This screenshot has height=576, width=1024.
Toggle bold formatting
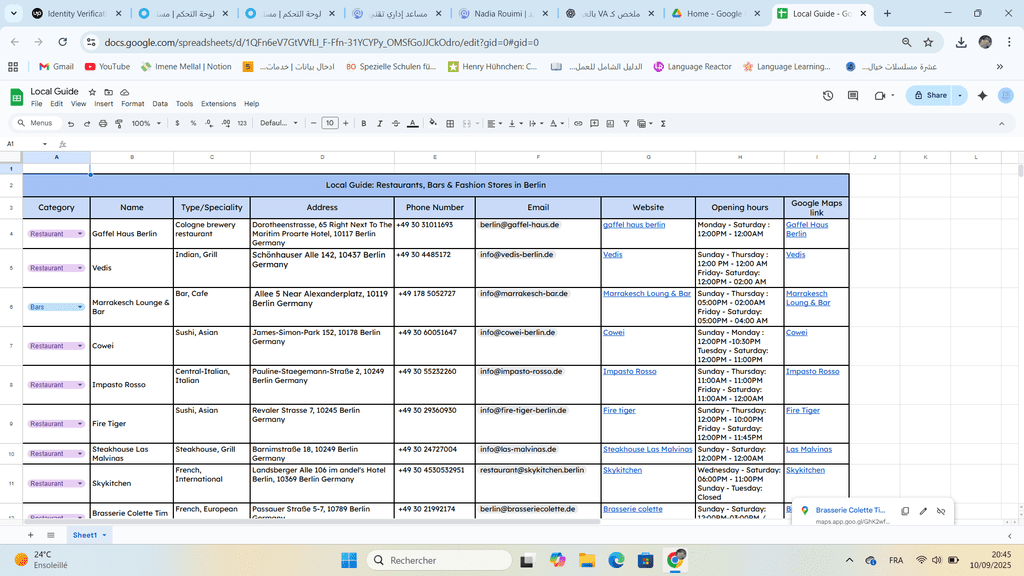point(364,123)
